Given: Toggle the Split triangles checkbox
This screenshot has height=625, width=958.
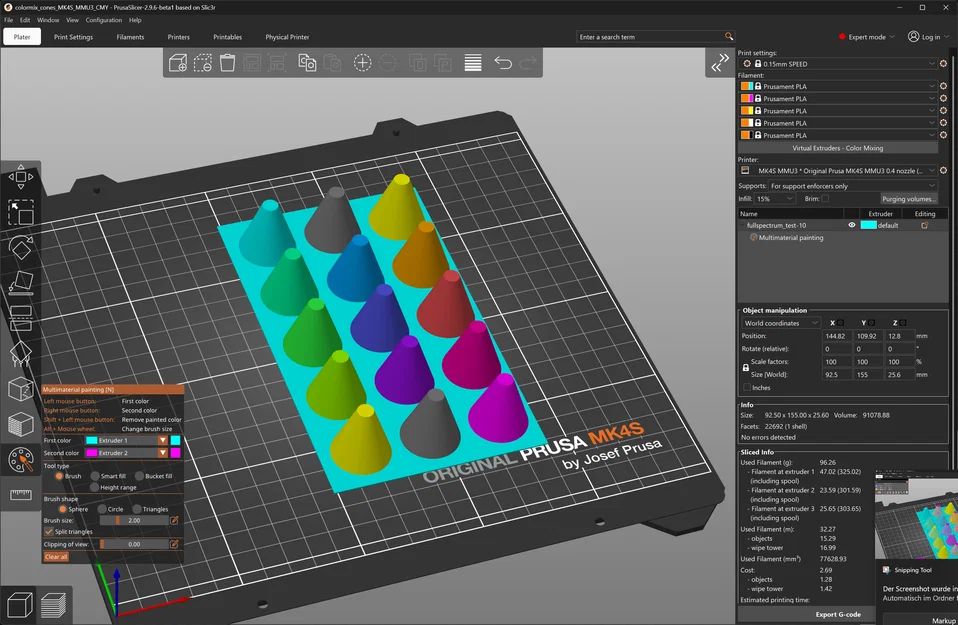Looking at the screenshot, I should coord(48,532).
